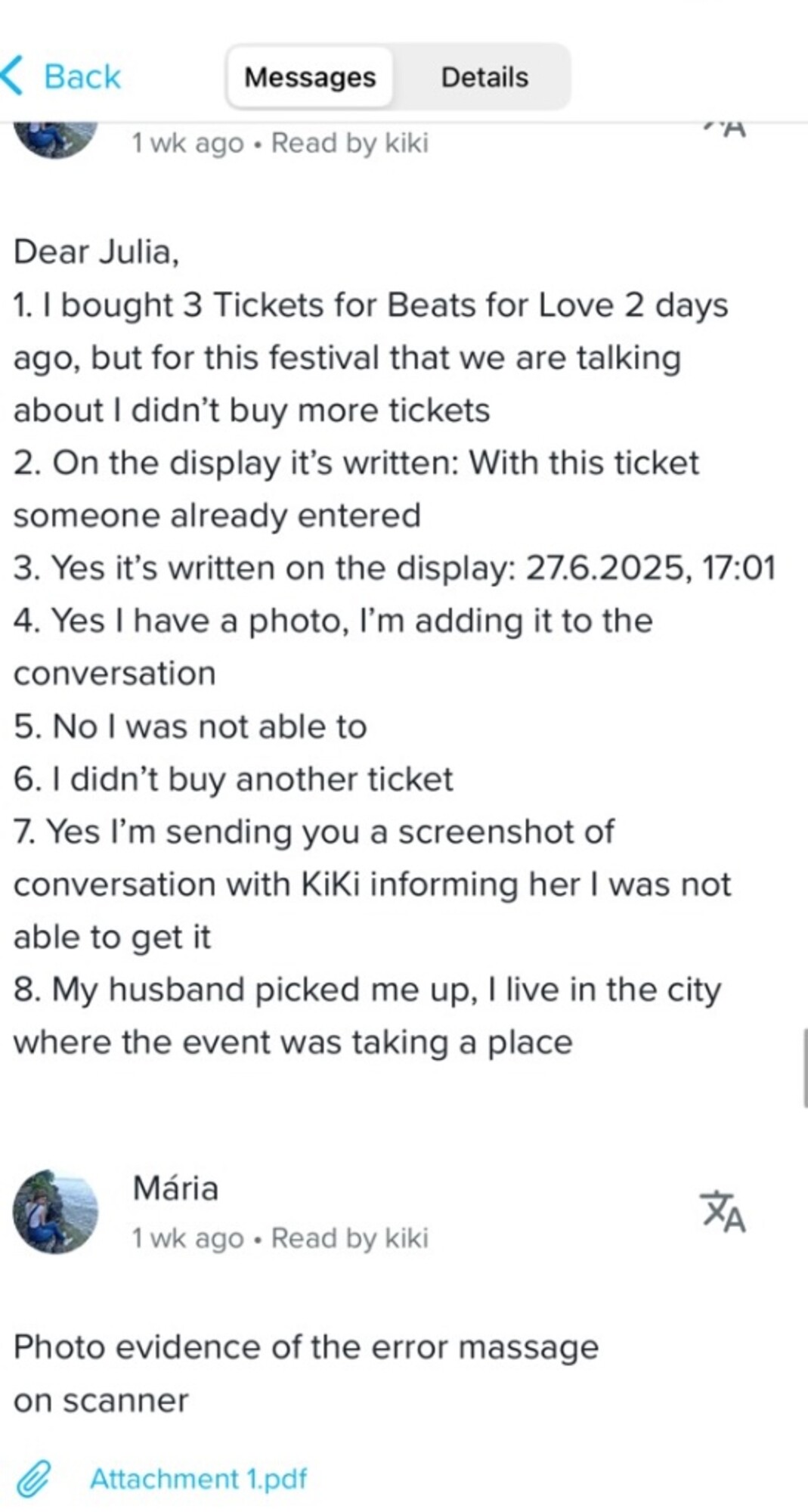Tap the read status under Mária's name

coord(280,1238)
